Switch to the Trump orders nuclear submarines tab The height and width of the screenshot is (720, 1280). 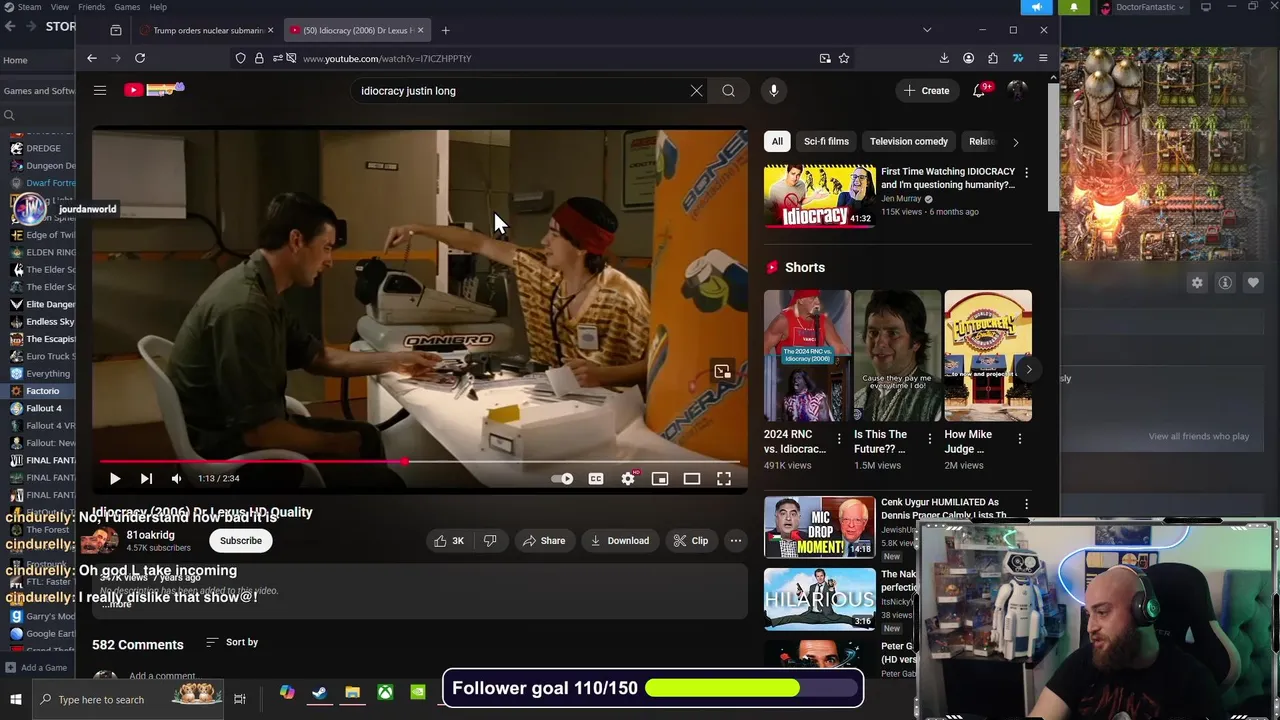pyautogui.click(x=207, y=30)
